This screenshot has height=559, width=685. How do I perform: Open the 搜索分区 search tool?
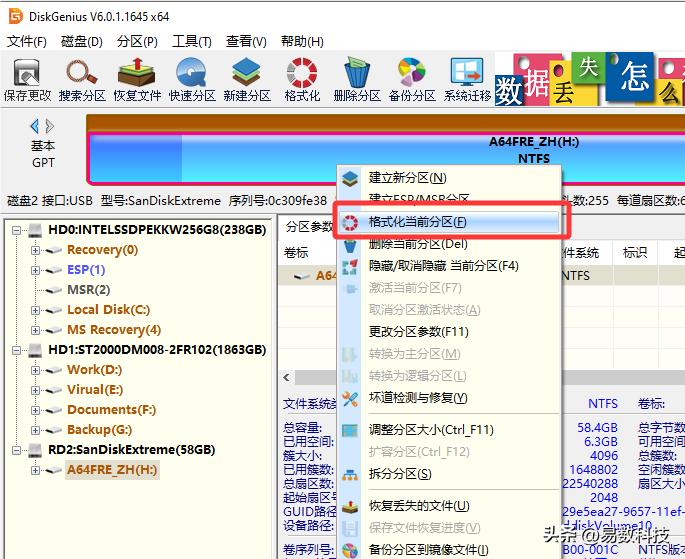click(82, 79)
